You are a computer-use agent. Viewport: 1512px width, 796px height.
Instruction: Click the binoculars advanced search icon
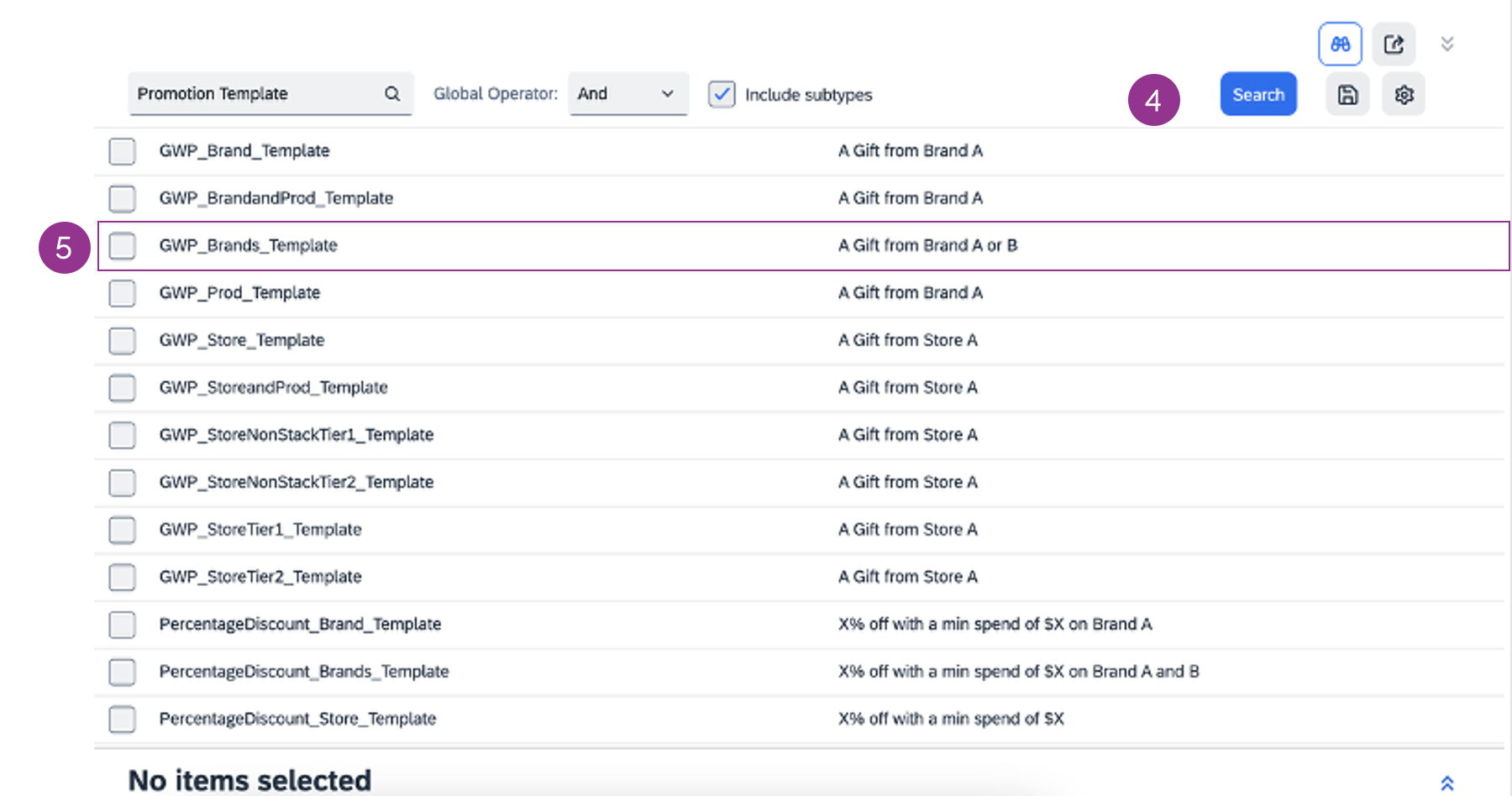pyautogui.click(x=1340, y=45)
